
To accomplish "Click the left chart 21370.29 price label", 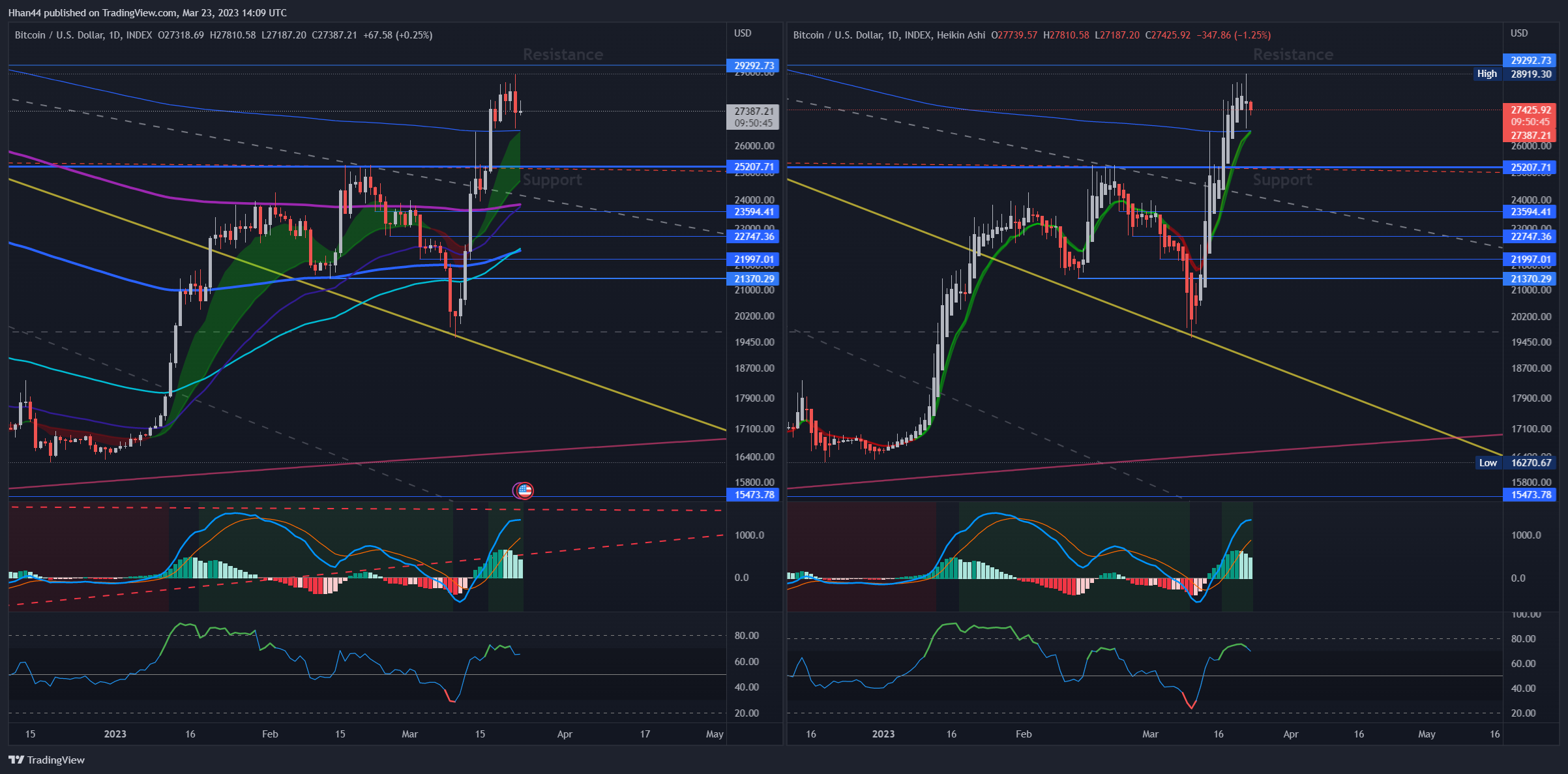I will (754, 278).
